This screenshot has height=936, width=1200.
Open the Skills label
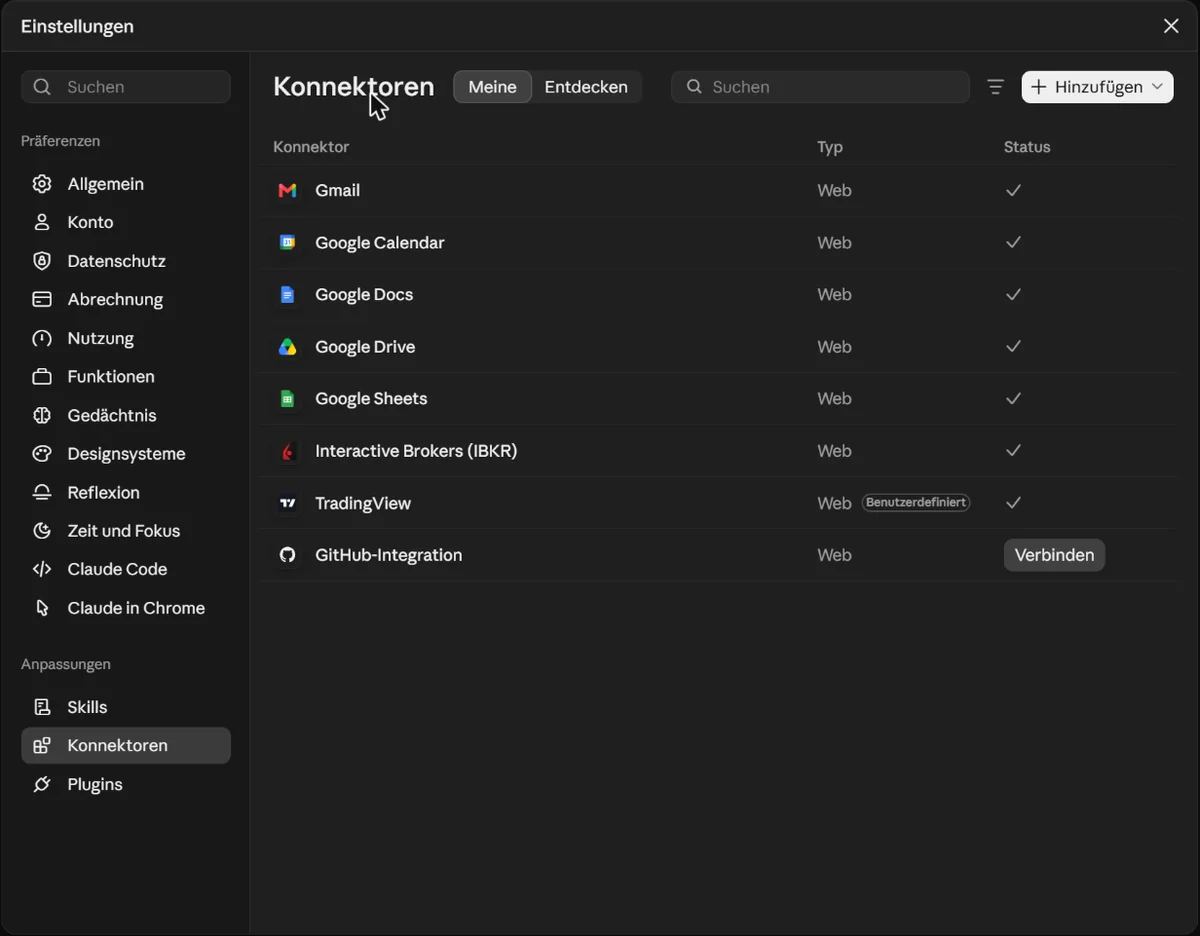87,707
